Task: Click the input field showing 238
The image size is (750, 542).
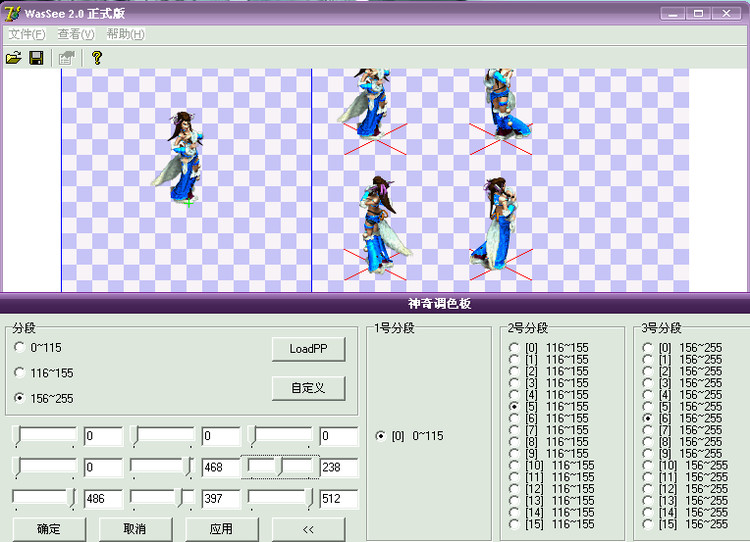Action: (339, 467)
